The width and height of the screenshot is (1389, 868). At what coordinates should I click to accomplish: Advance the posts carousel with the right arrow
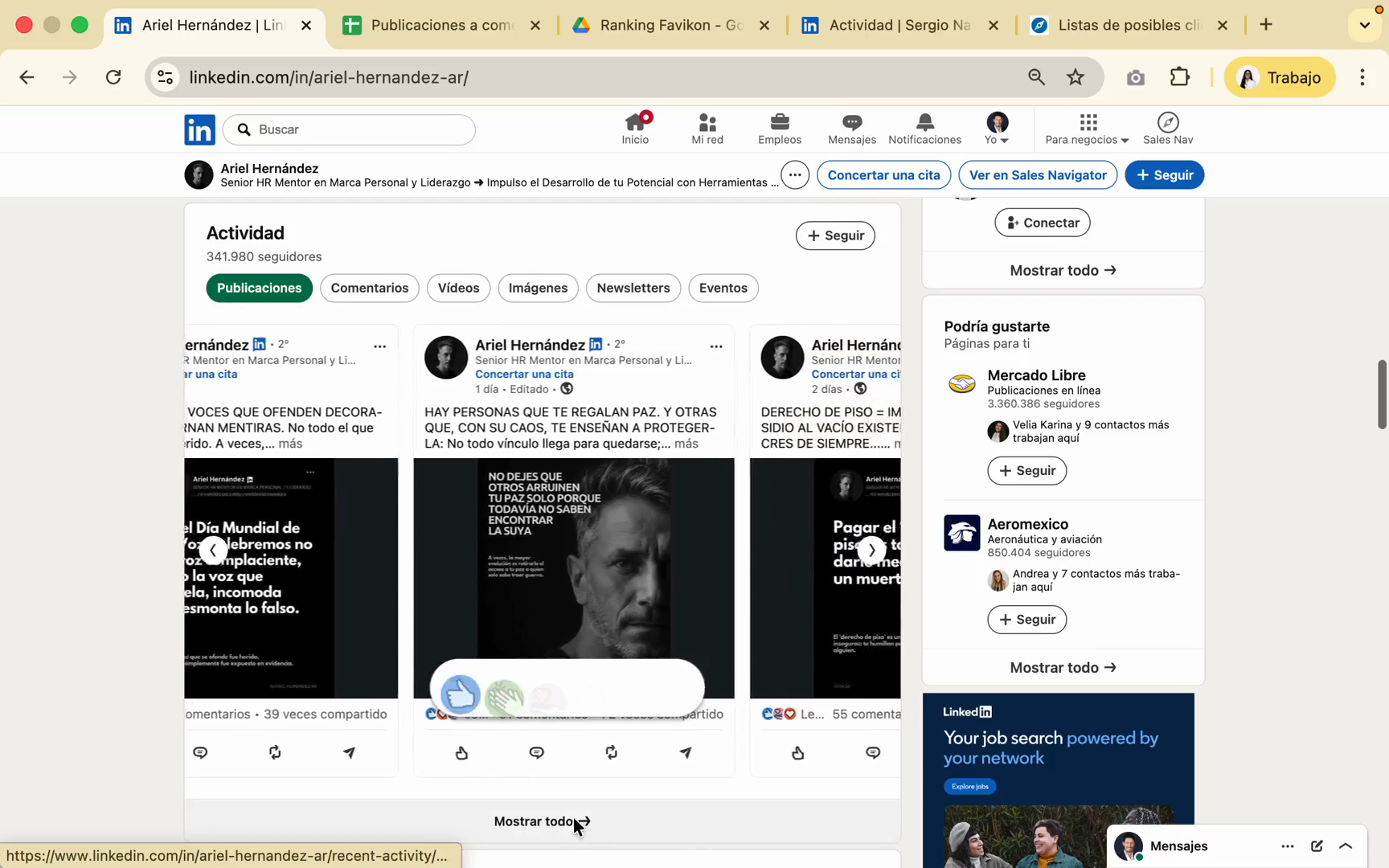click(871, 551)
